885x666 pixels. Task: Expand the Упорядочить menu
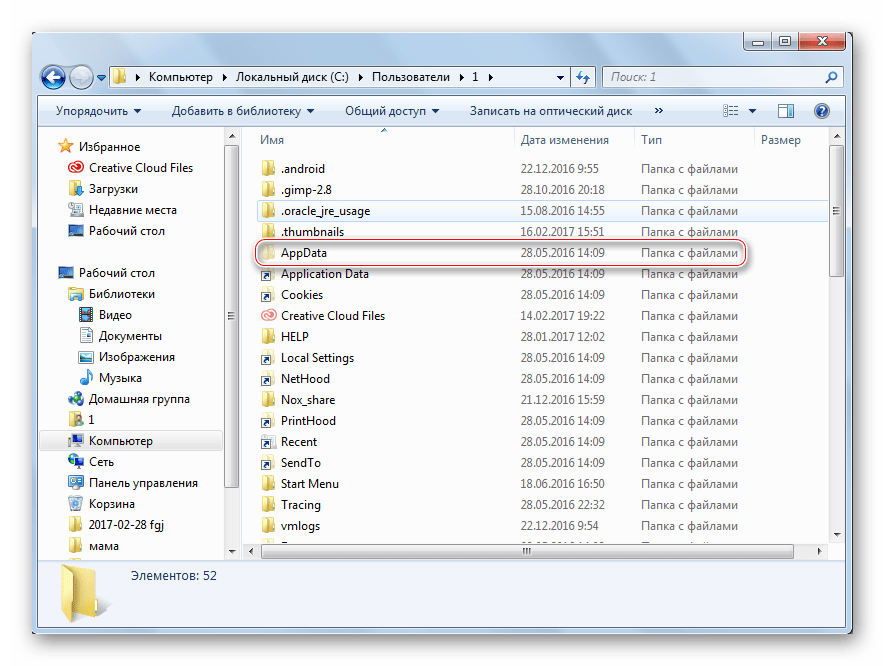click(x=98, y=111)
